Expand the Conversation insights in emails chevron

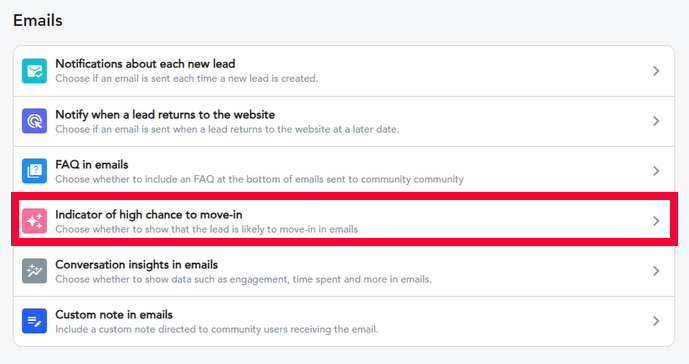656,271
